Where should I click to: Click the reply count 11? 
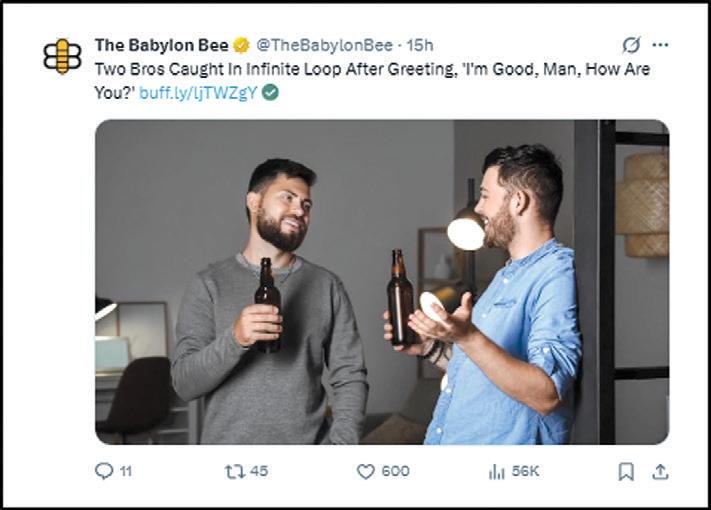[126, 471]
